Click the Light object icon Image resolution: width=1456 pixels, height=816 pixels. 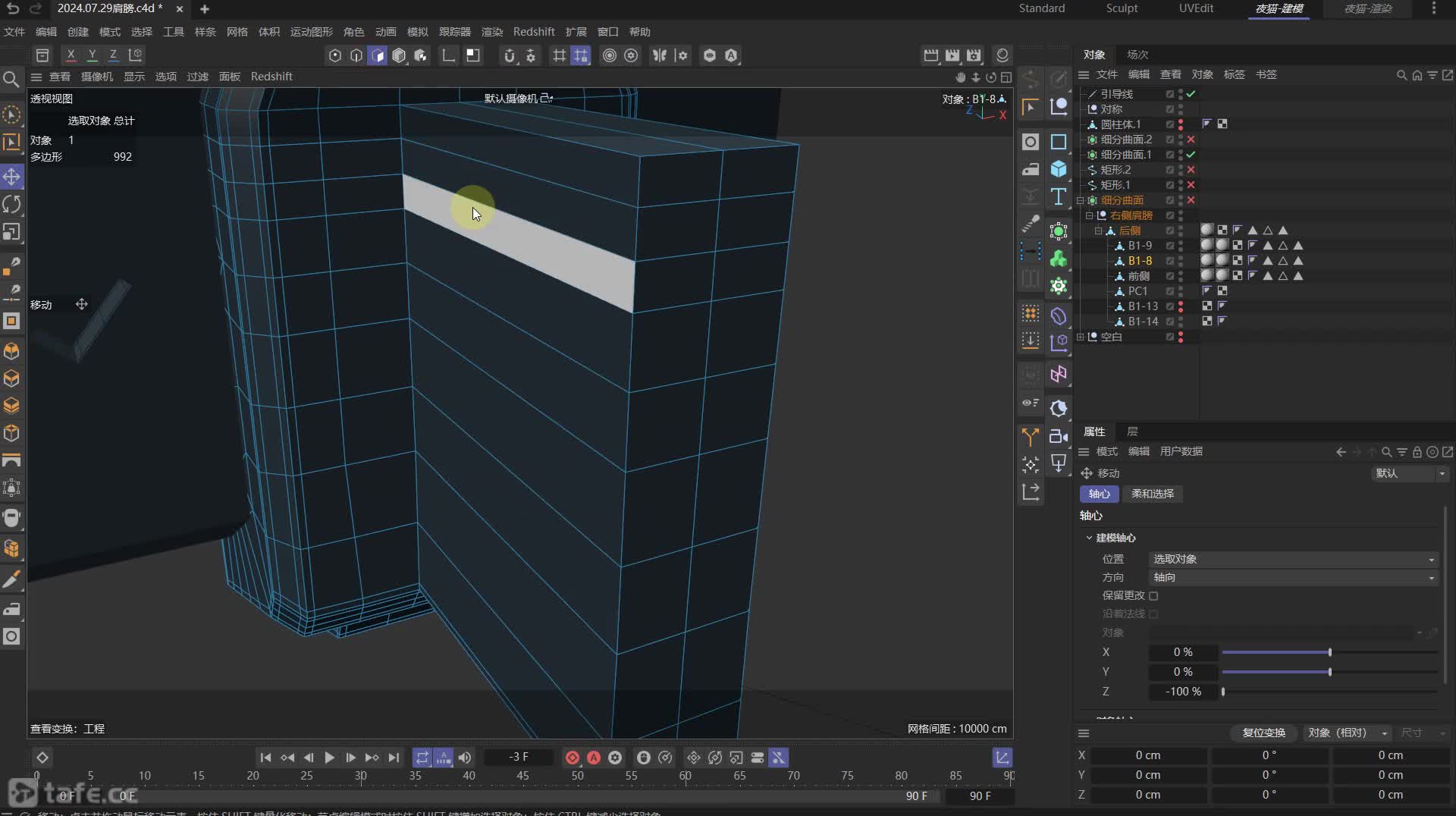pyautogui.click(x=1059, y=463)
